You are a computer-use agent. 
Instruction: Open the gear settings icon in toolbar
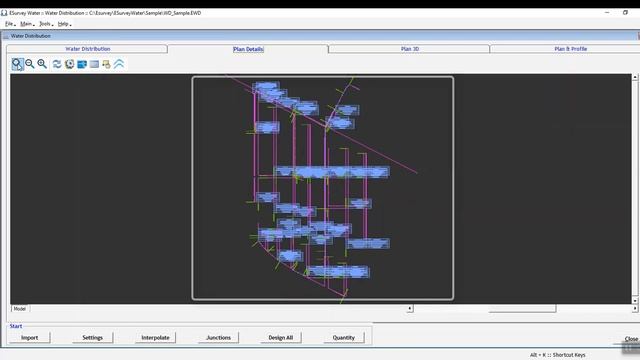70,64
